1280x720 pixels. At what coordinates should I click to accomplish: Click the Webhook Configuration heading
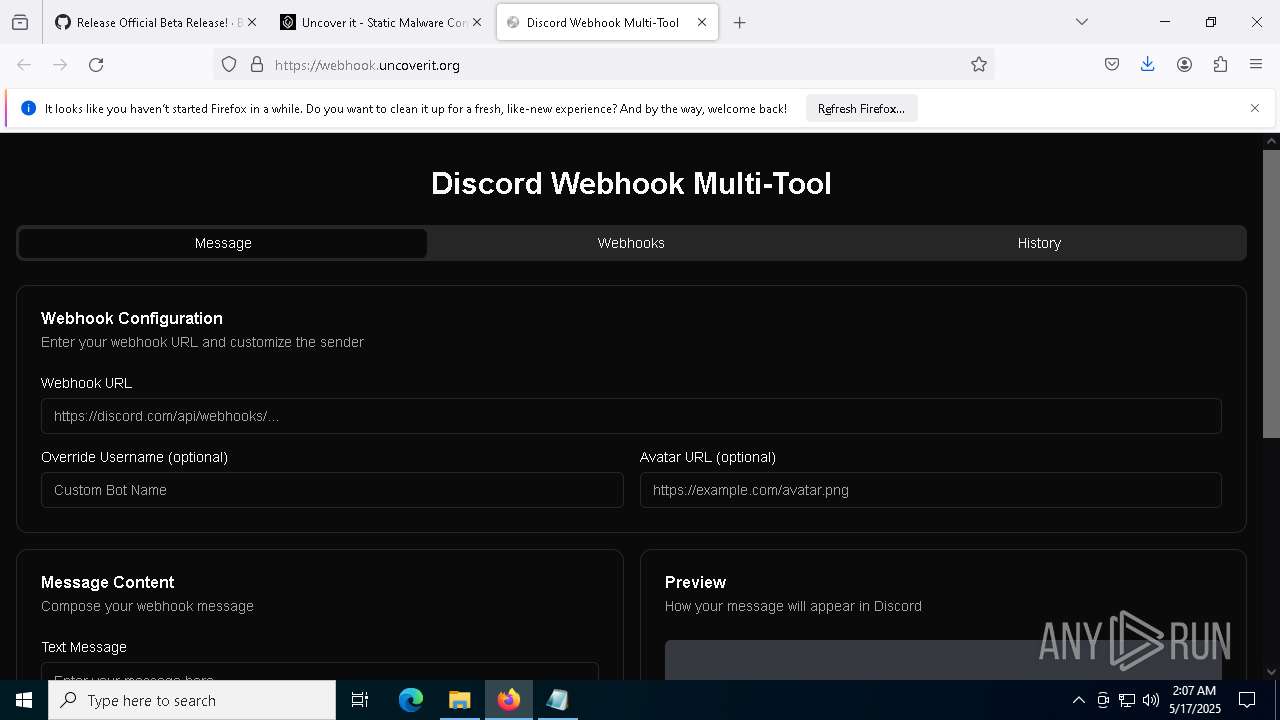point(132,318)
